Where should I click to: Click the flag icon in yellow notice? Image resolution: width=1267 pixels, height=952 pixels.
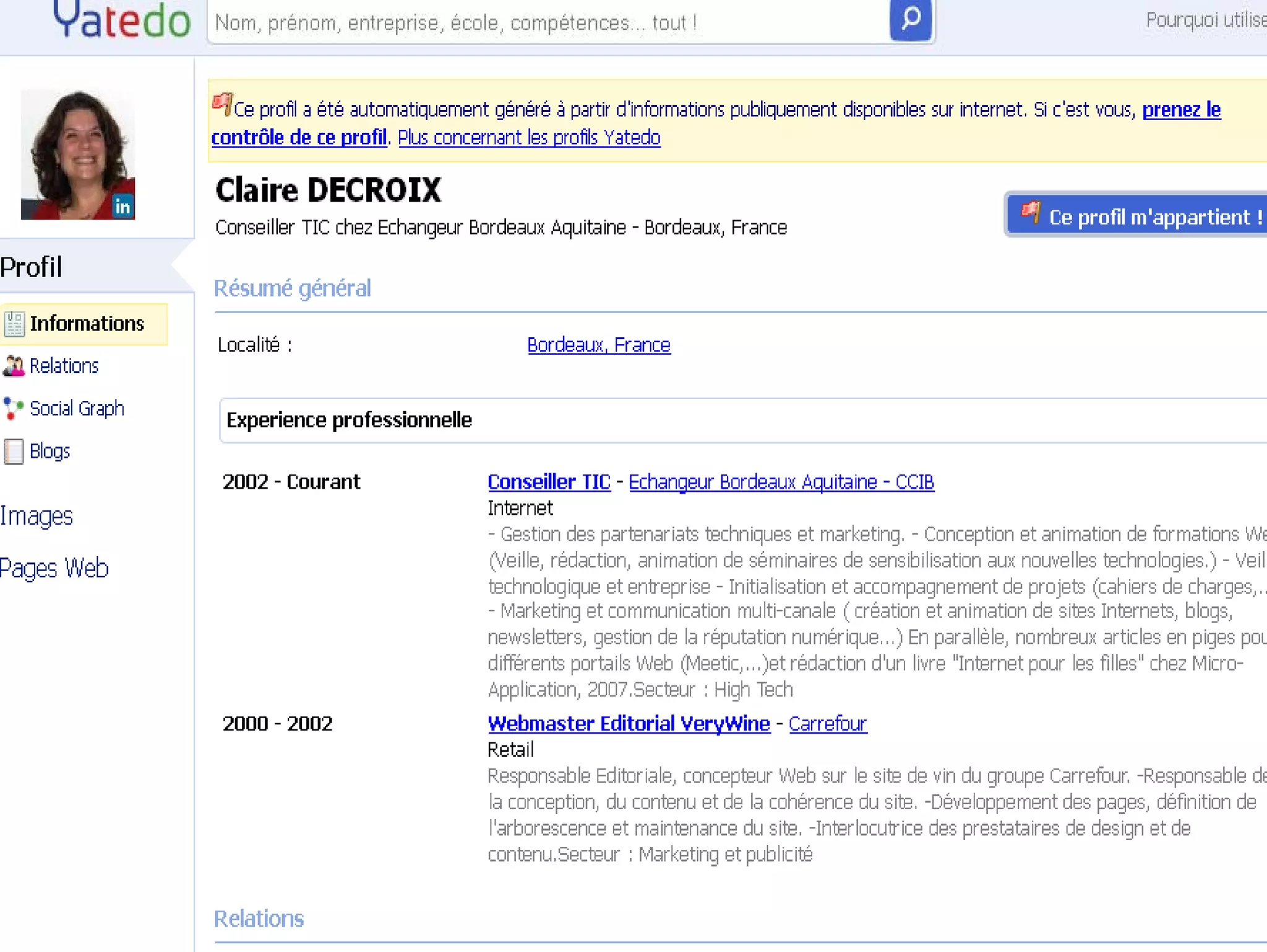pos(222,104)
